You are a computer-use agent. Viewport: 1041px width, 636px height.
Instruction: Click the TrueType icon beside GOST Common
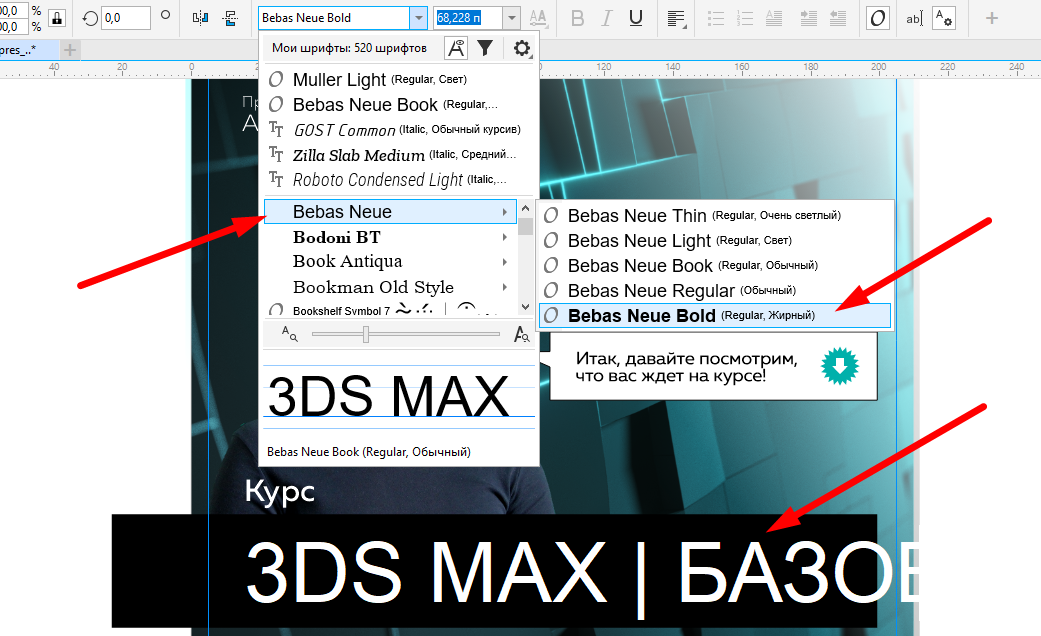[x=276, y=129]
